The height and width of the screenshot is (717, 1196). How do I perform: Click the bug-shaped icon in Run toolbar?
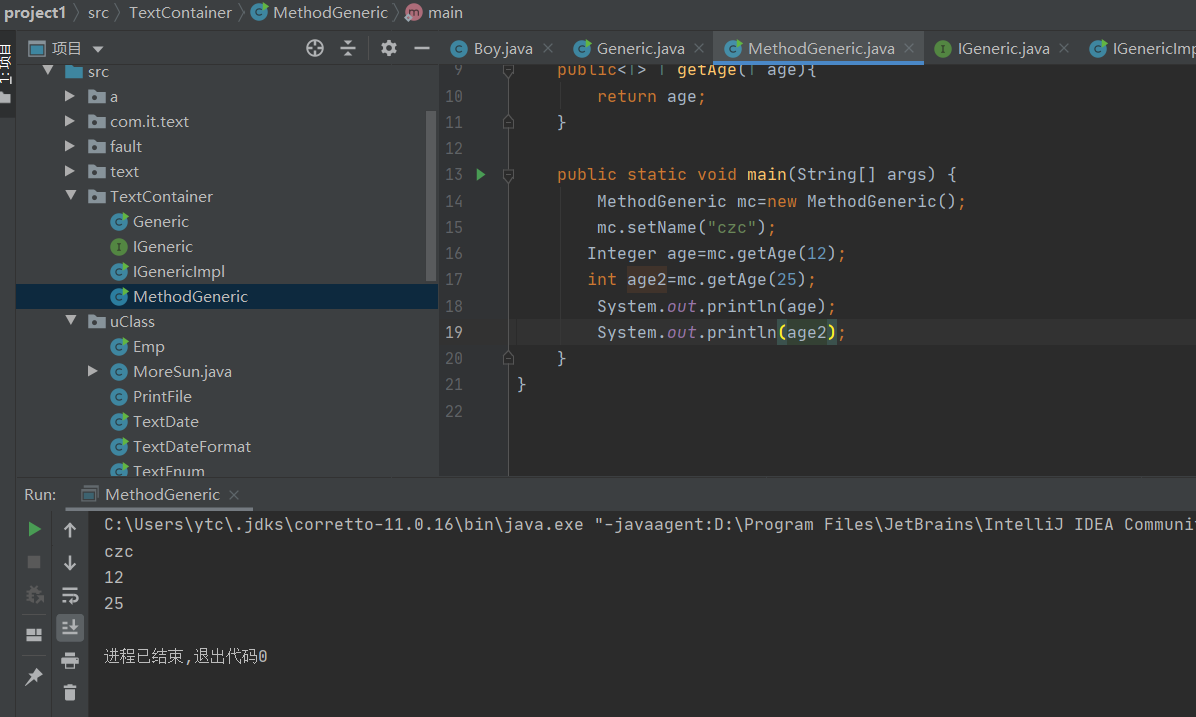[x=34, y=595]
